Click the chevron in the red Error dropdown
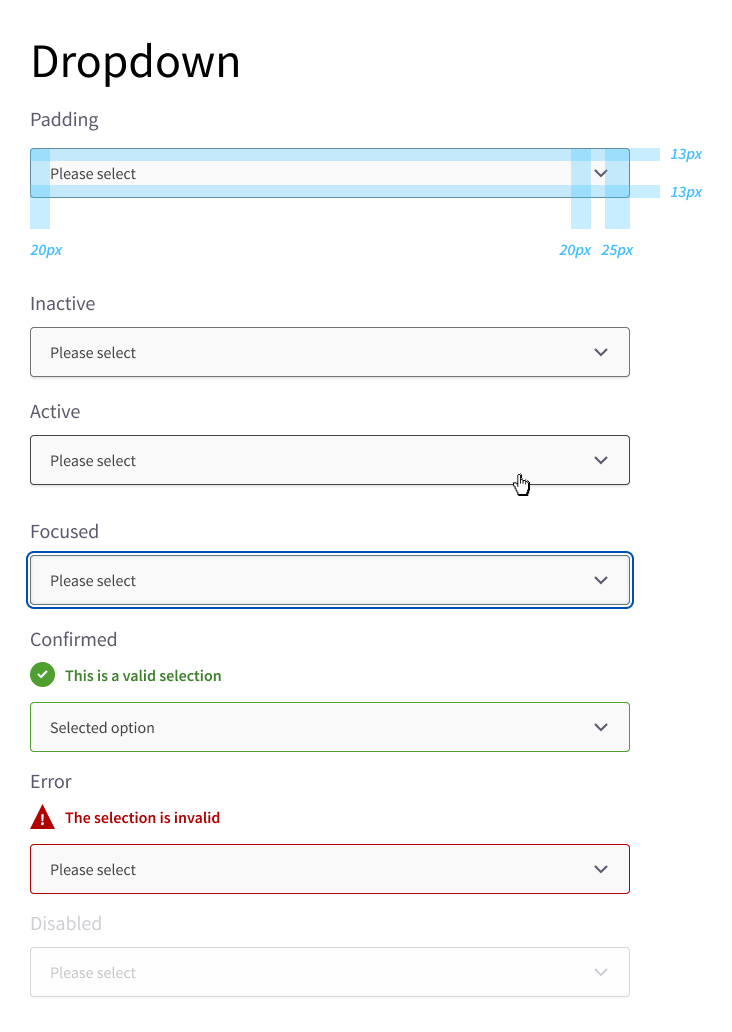This screenshot has height=1032, width=732. [x=600, y=869]
